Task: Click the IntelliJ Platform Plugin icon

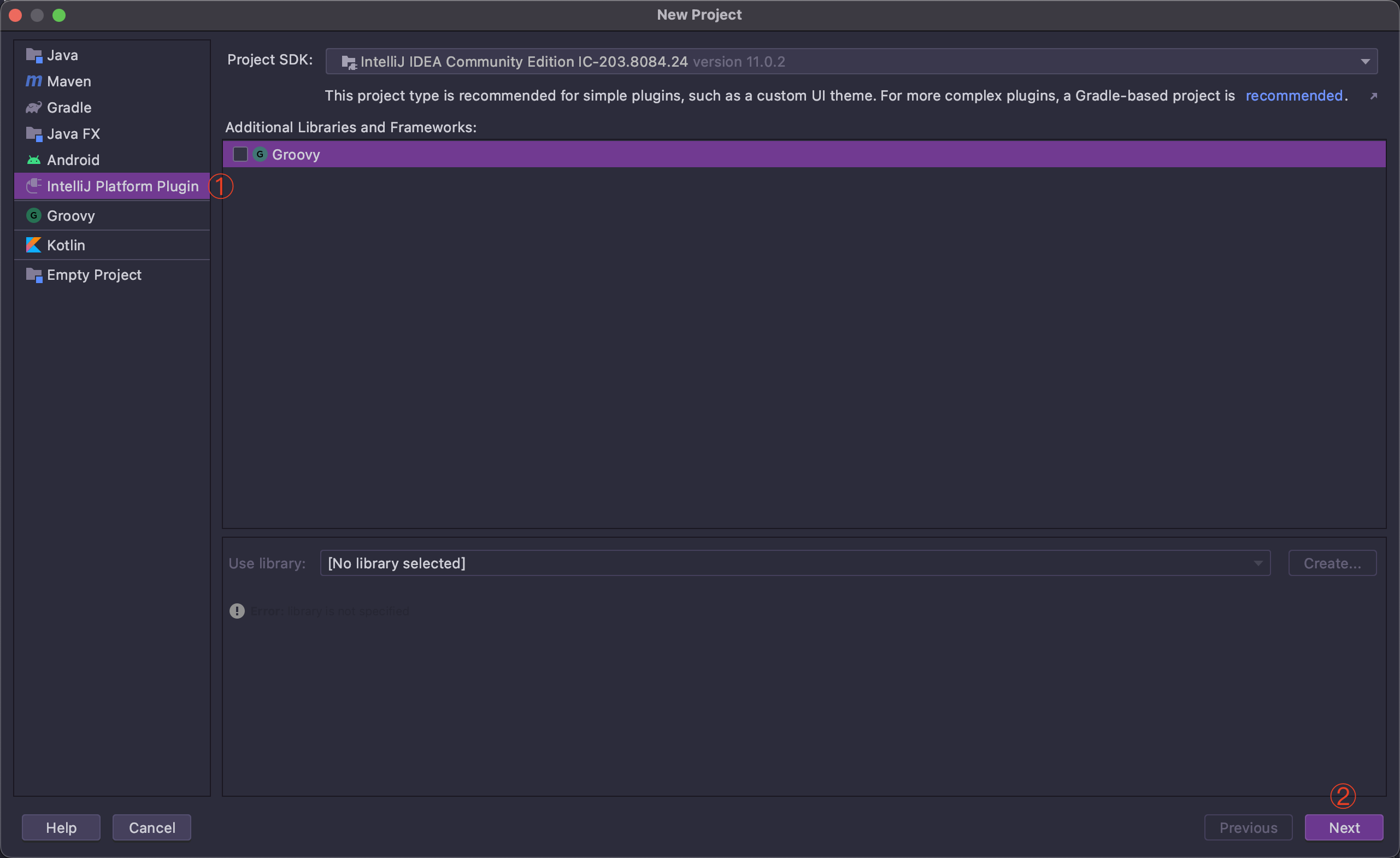Action: click(34, 186)
